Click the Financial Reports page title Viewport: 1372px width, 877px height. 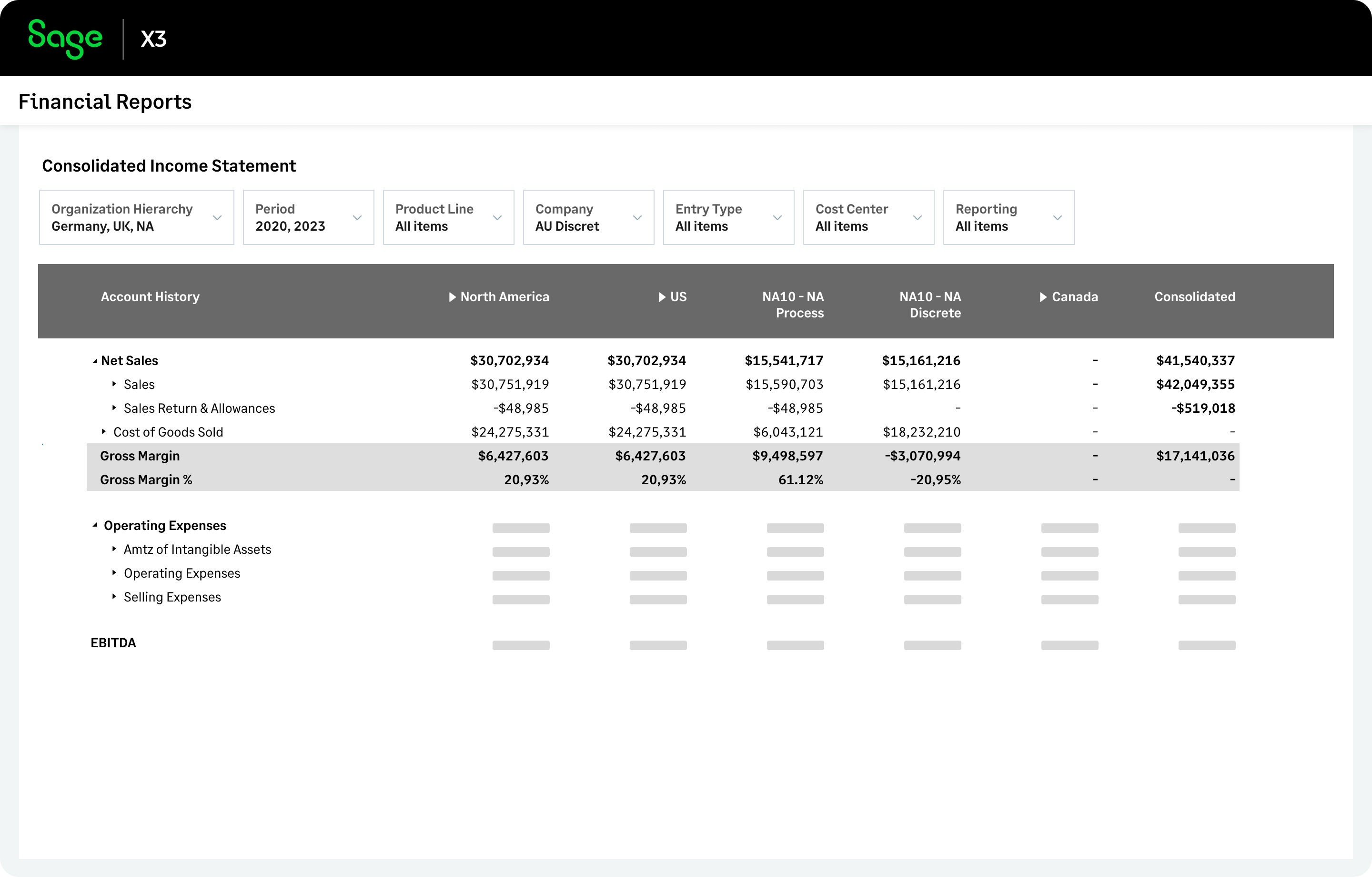tap(105, 102)
